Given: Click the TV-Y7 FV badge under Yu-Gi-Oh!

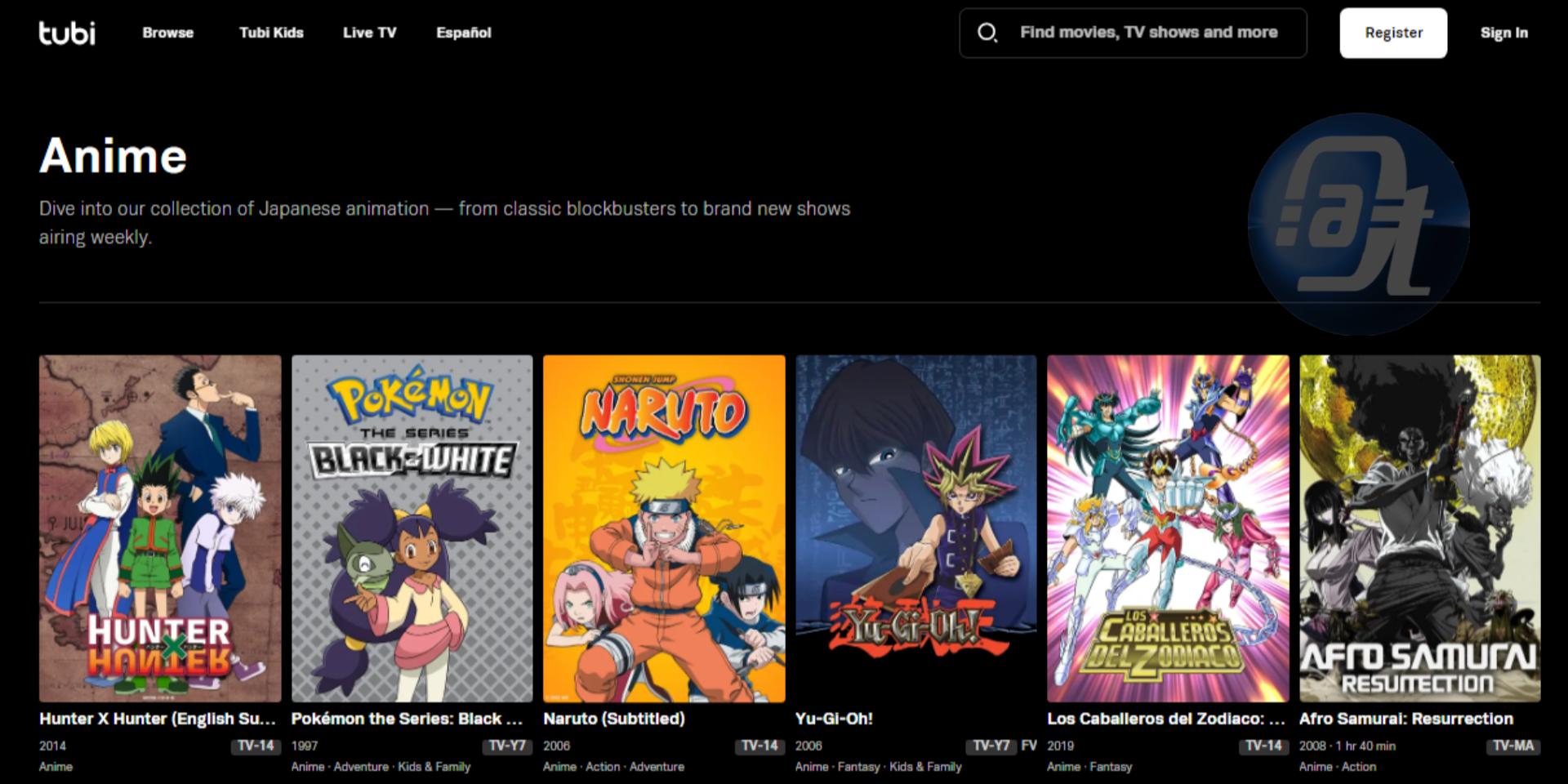Looking at the screenshot, I should point(1001,746).
